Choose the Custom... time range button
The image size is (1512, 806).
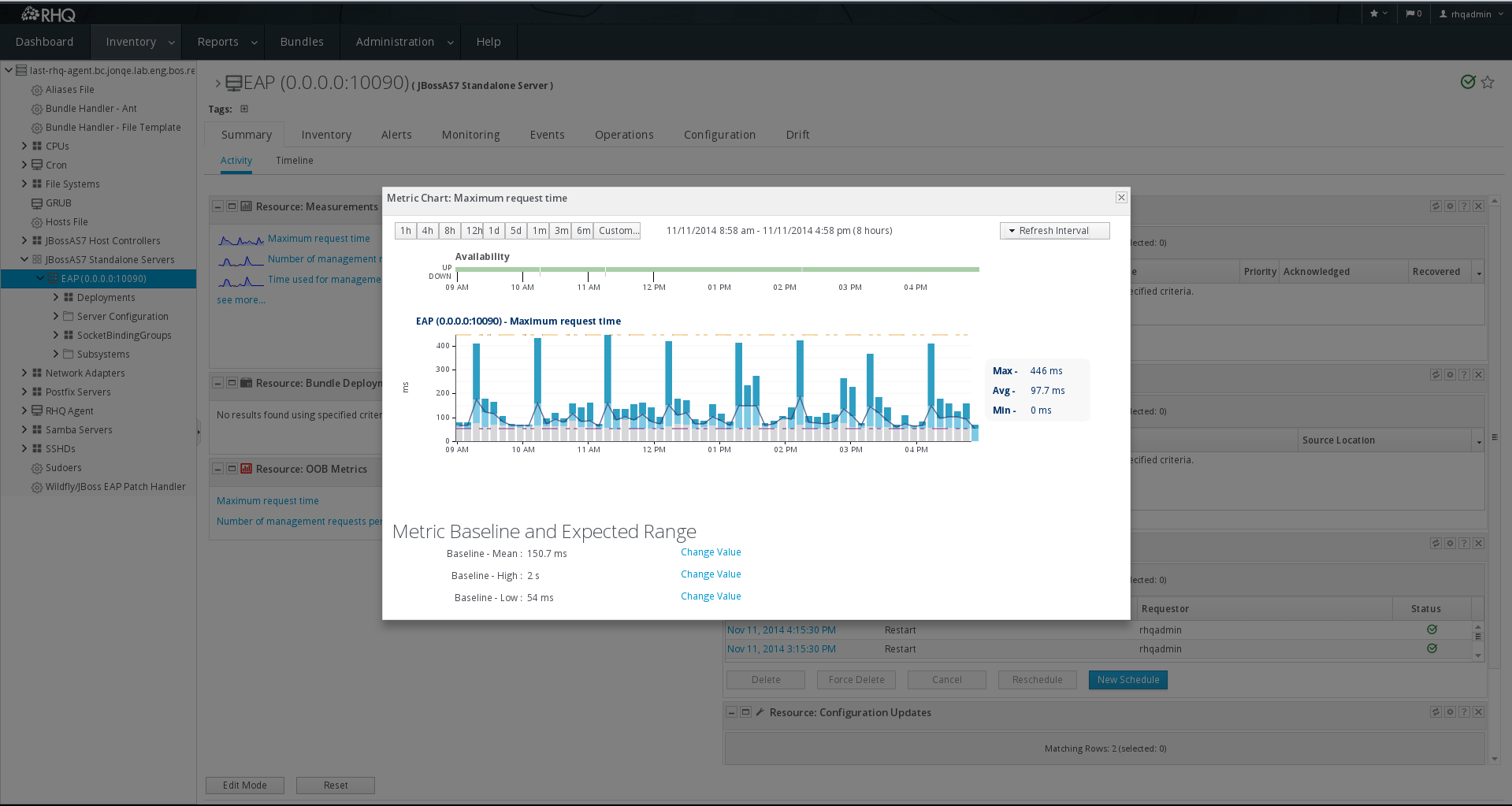617,231
